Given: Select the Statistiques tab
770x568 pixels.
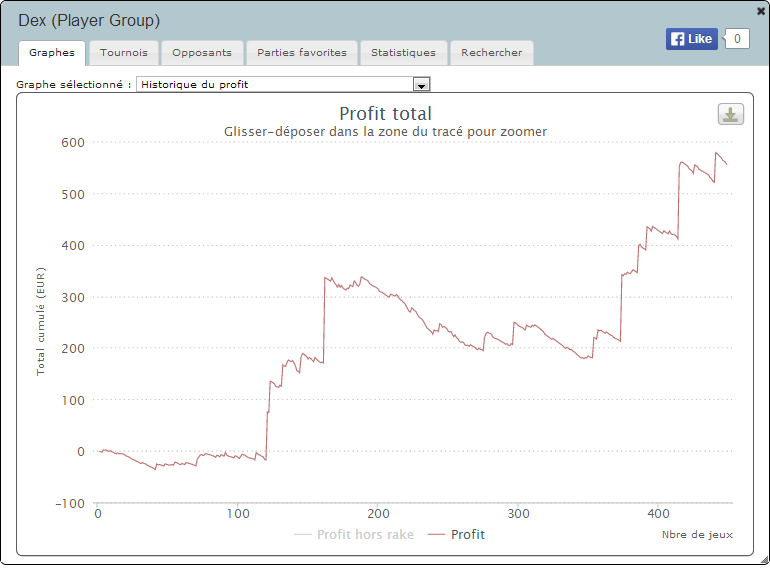Looking at the screenshot, I should [x=403, y=53].
